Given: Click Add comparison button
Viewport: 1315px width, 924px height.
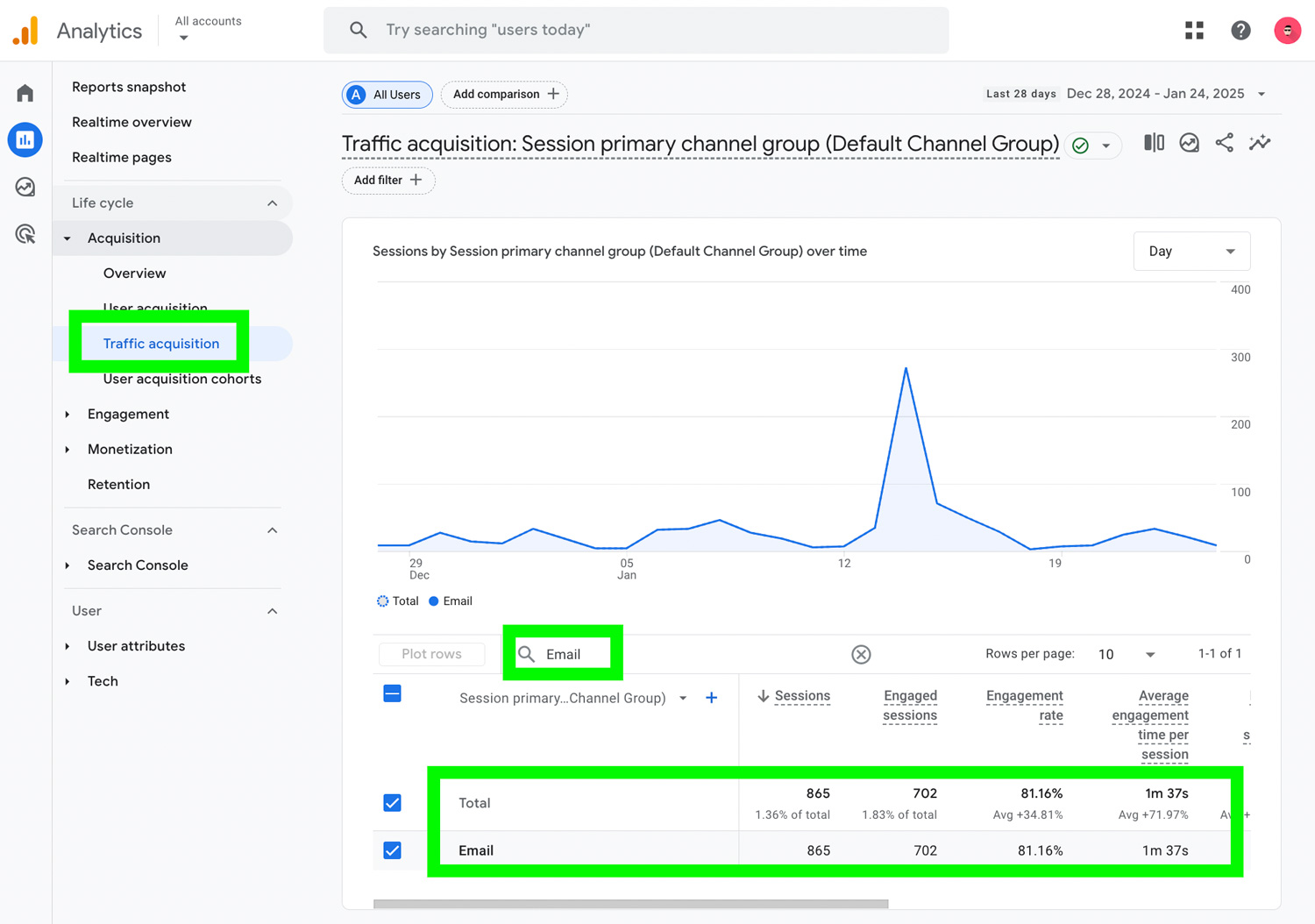Looking at the screenshot, I should pos(504,95).
